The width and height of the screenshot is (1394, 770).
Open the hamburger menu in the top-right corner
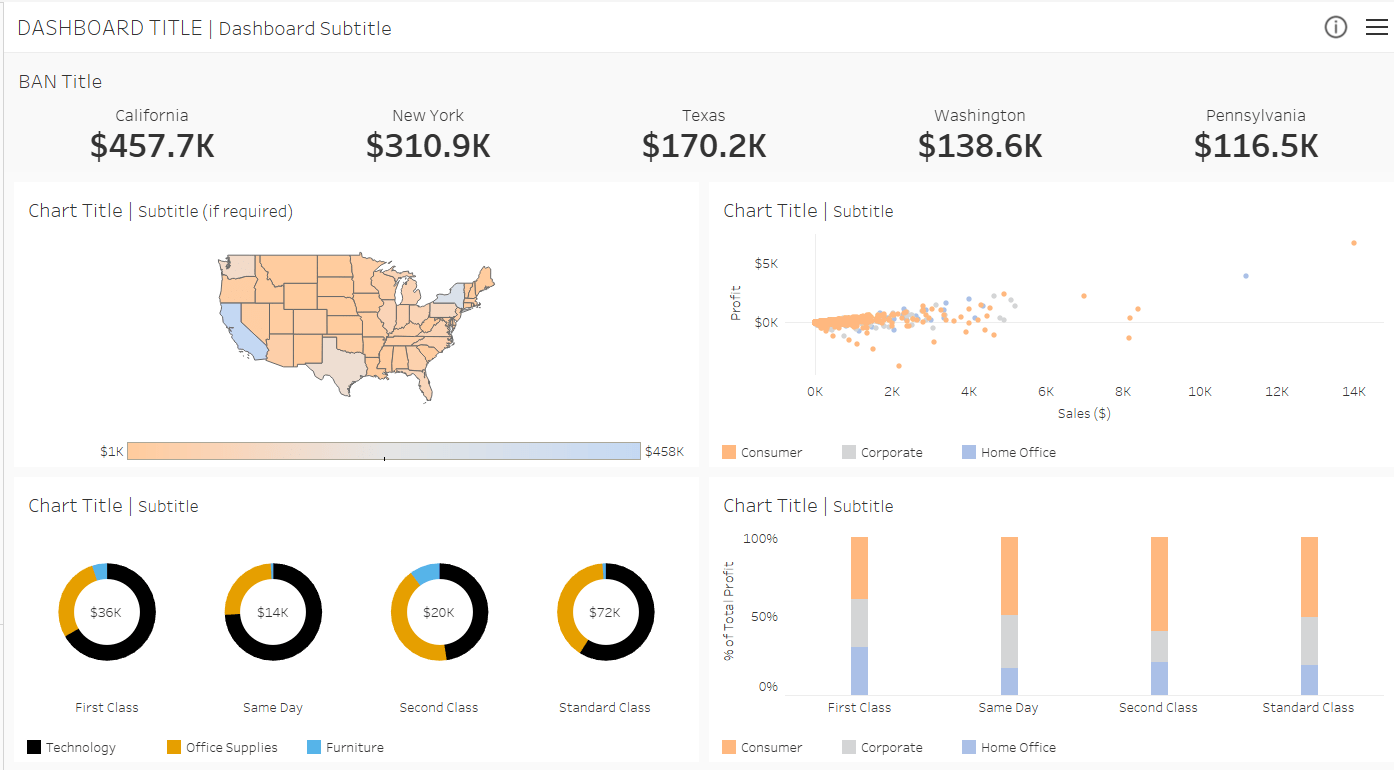click(x=1377, y=27)
